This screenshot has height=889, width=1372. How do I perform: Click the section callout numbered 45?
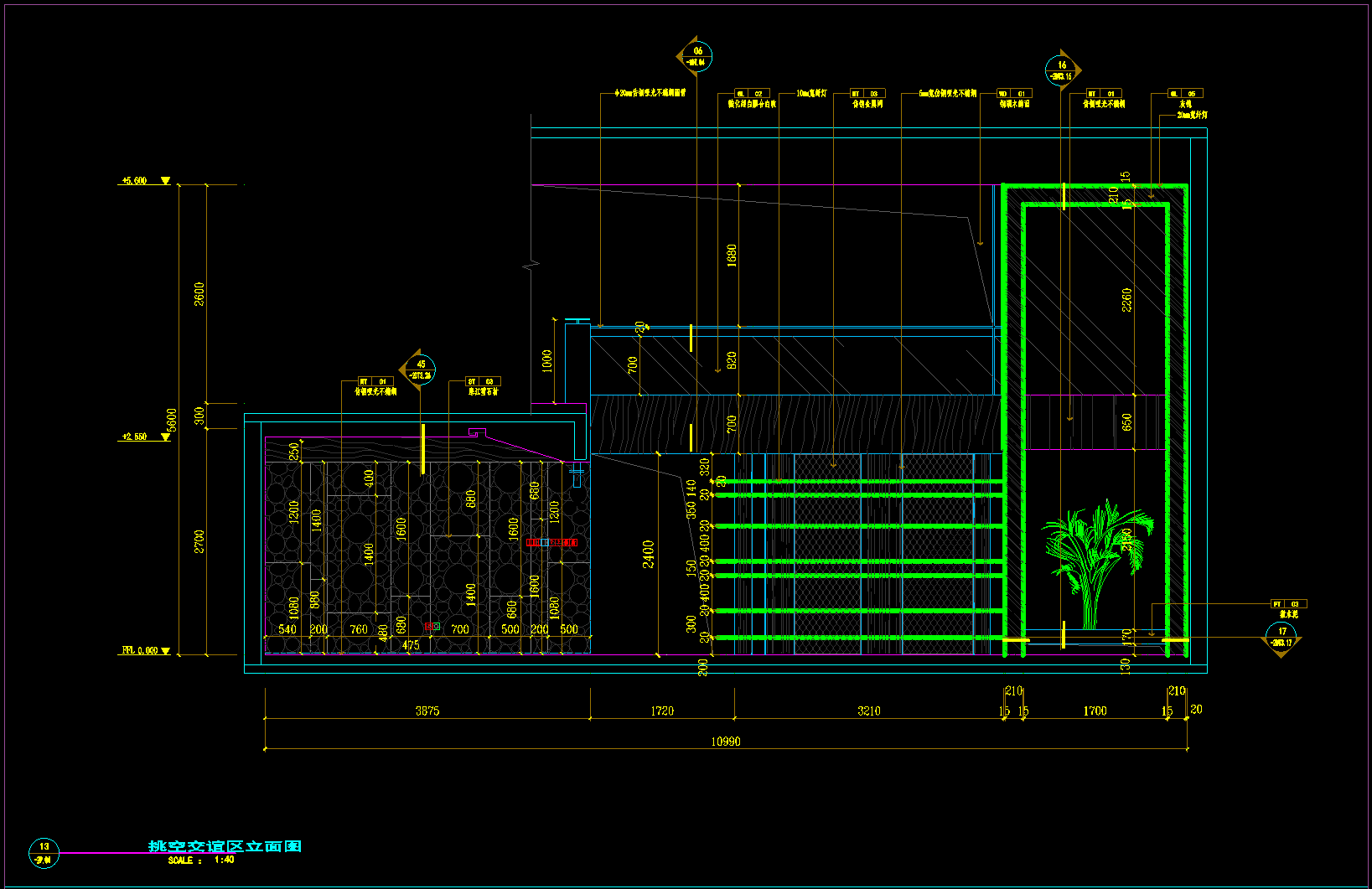[421, 370]
